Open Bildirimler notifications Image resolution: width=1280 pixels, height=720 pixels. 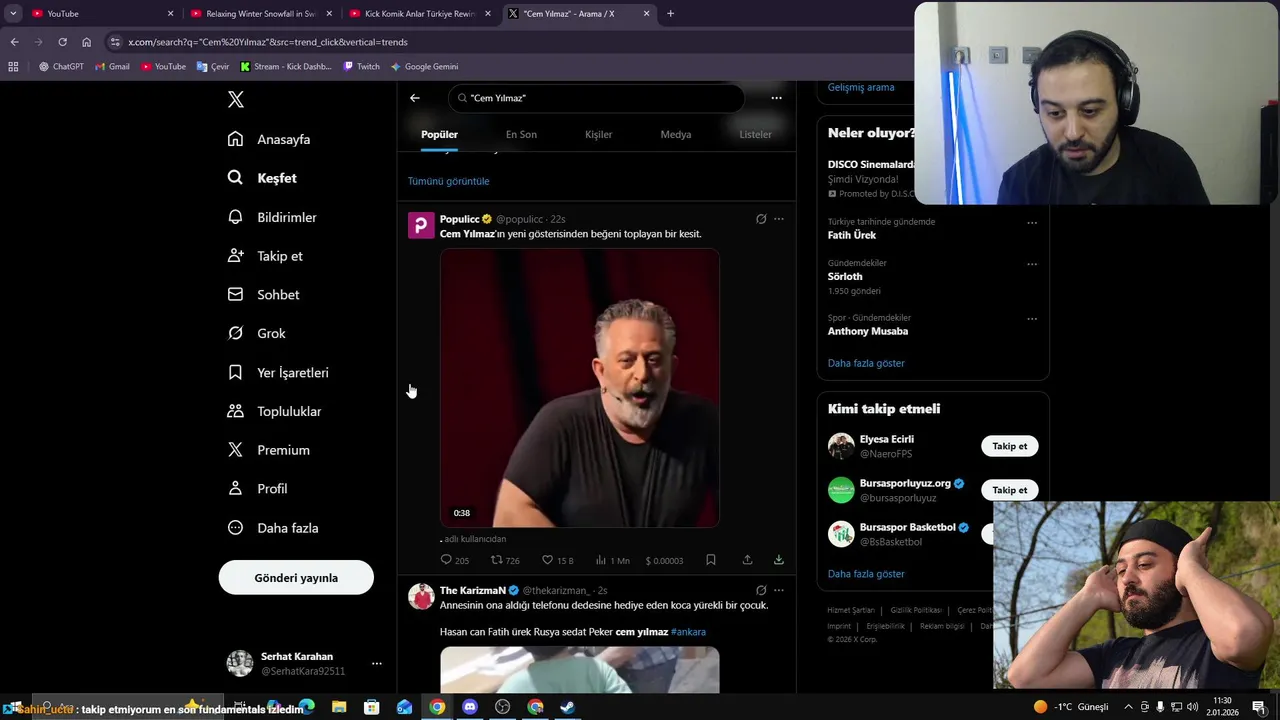272,217
